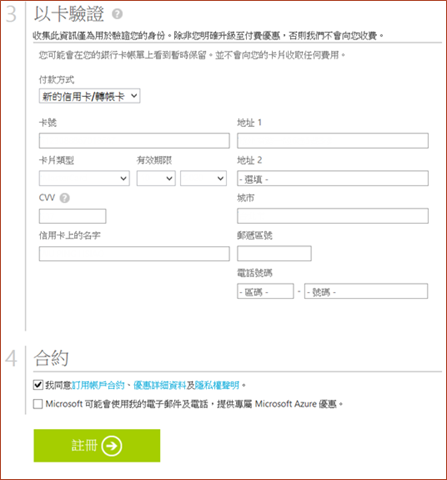447x480 pixels.
Task: Click the 地址 1 address field
Action: (x=333, y=141)
